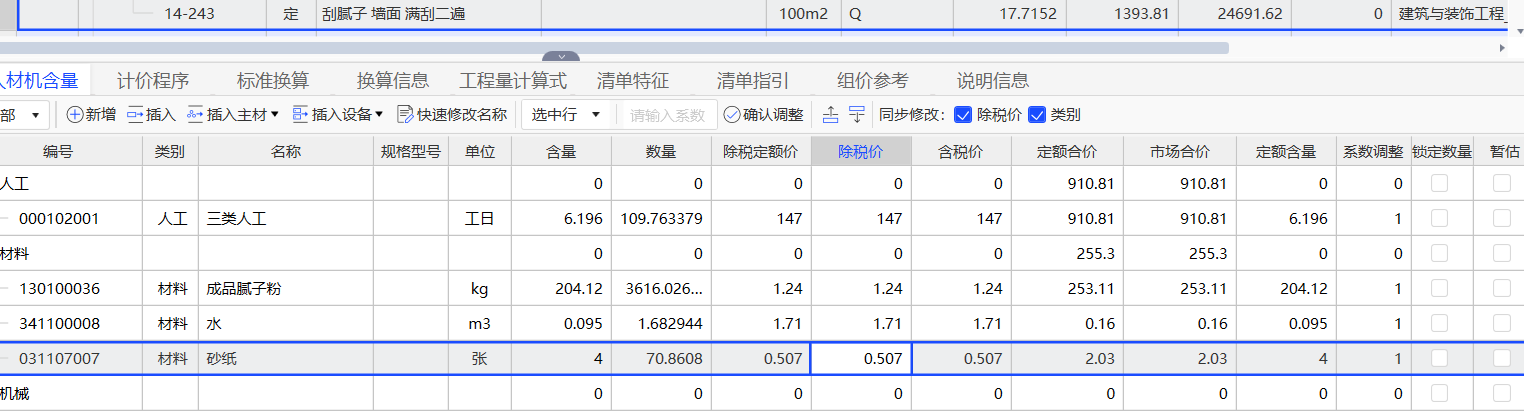Click the 插入设备 icon
The width and height of the screenshot is (1524, 414).
300,115
